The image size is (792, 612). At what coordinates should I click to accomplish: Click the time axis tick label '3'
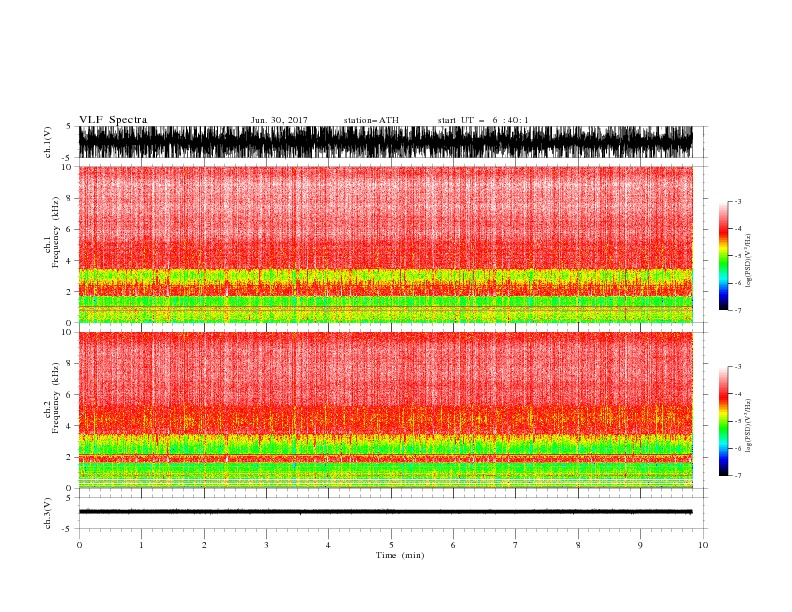click(266, 545)
